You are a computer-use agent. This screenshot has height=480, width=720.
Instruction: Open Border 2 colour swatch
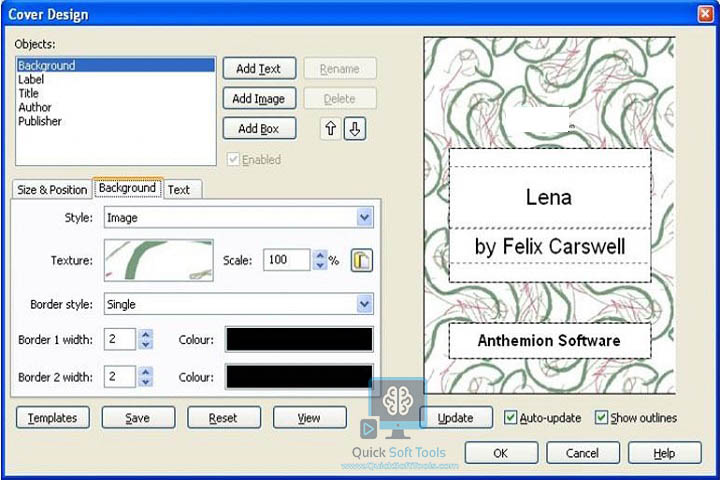pos(299,377)
